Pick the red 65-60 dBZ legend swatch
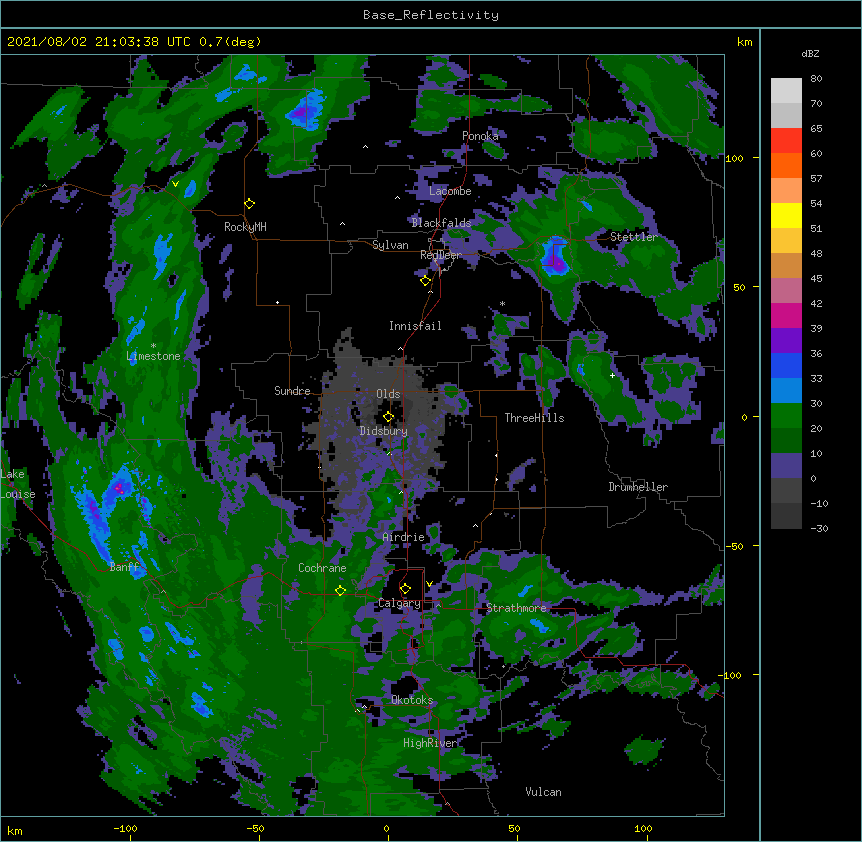The width and height of the screenshot is (862, 842). pyautogui.click(x=786, y=141)
